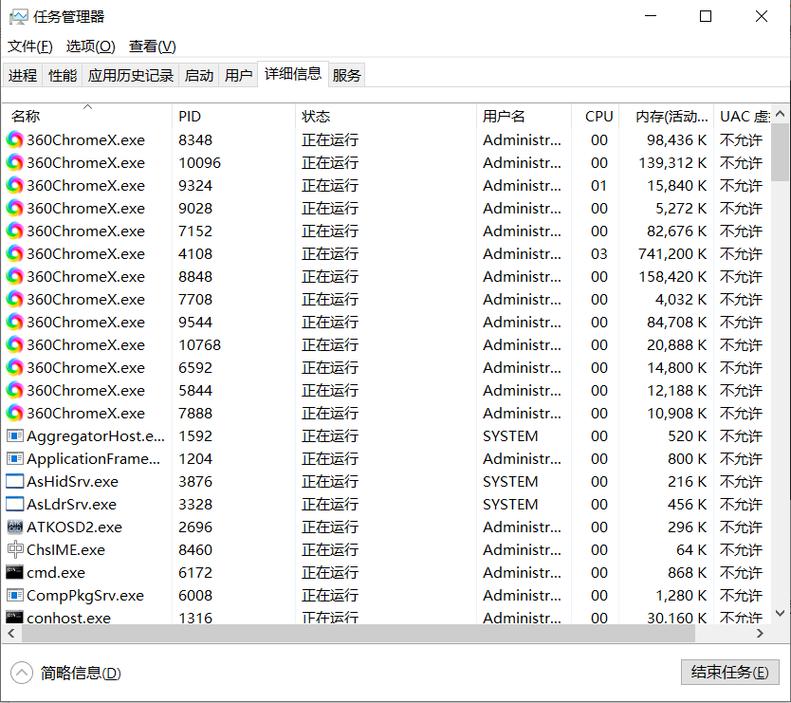Select the AsHidSrv.exe process icon

[x=15, y=482]
